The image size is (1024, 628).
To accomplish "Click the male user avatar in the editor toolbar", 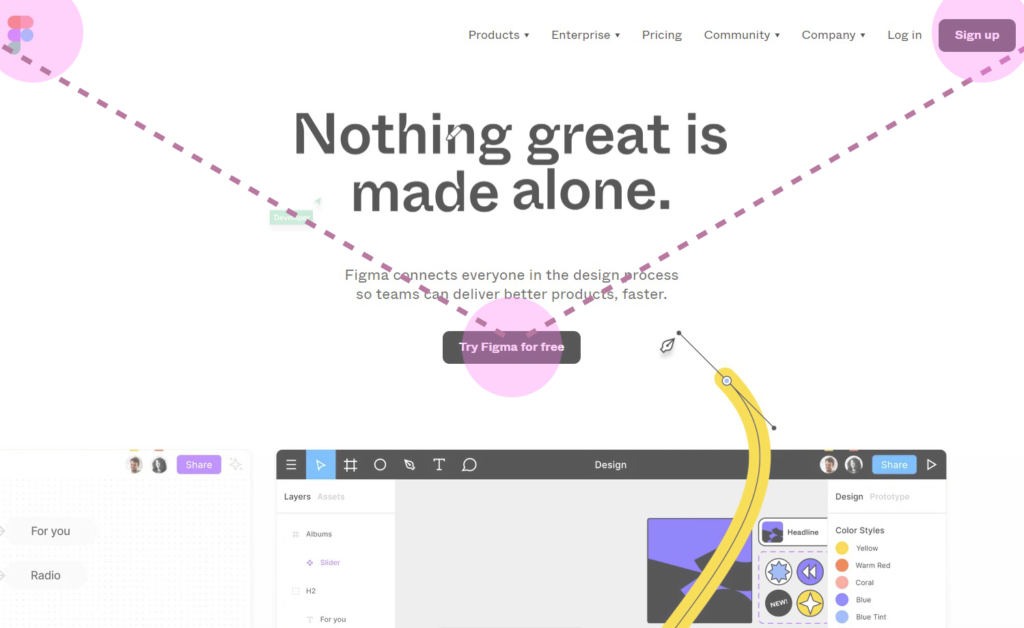I will pyautogui.click(x=829, y=464).
